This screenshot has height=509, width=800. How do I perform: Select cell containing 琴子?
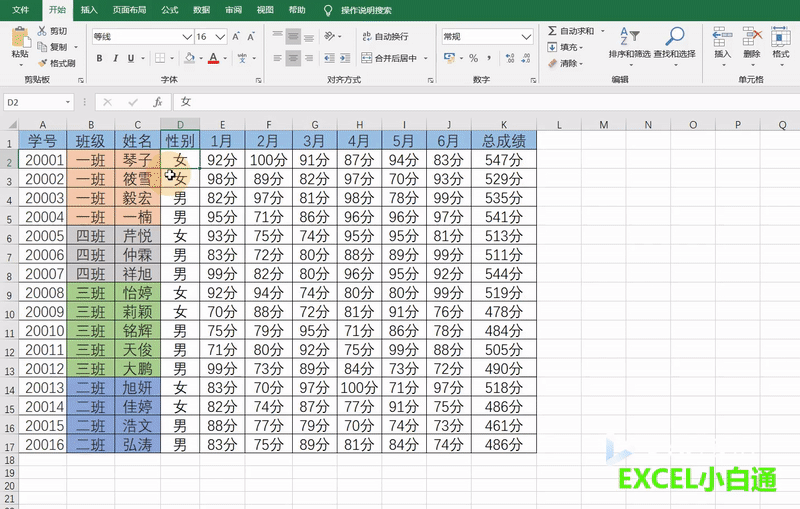point(137,160)
